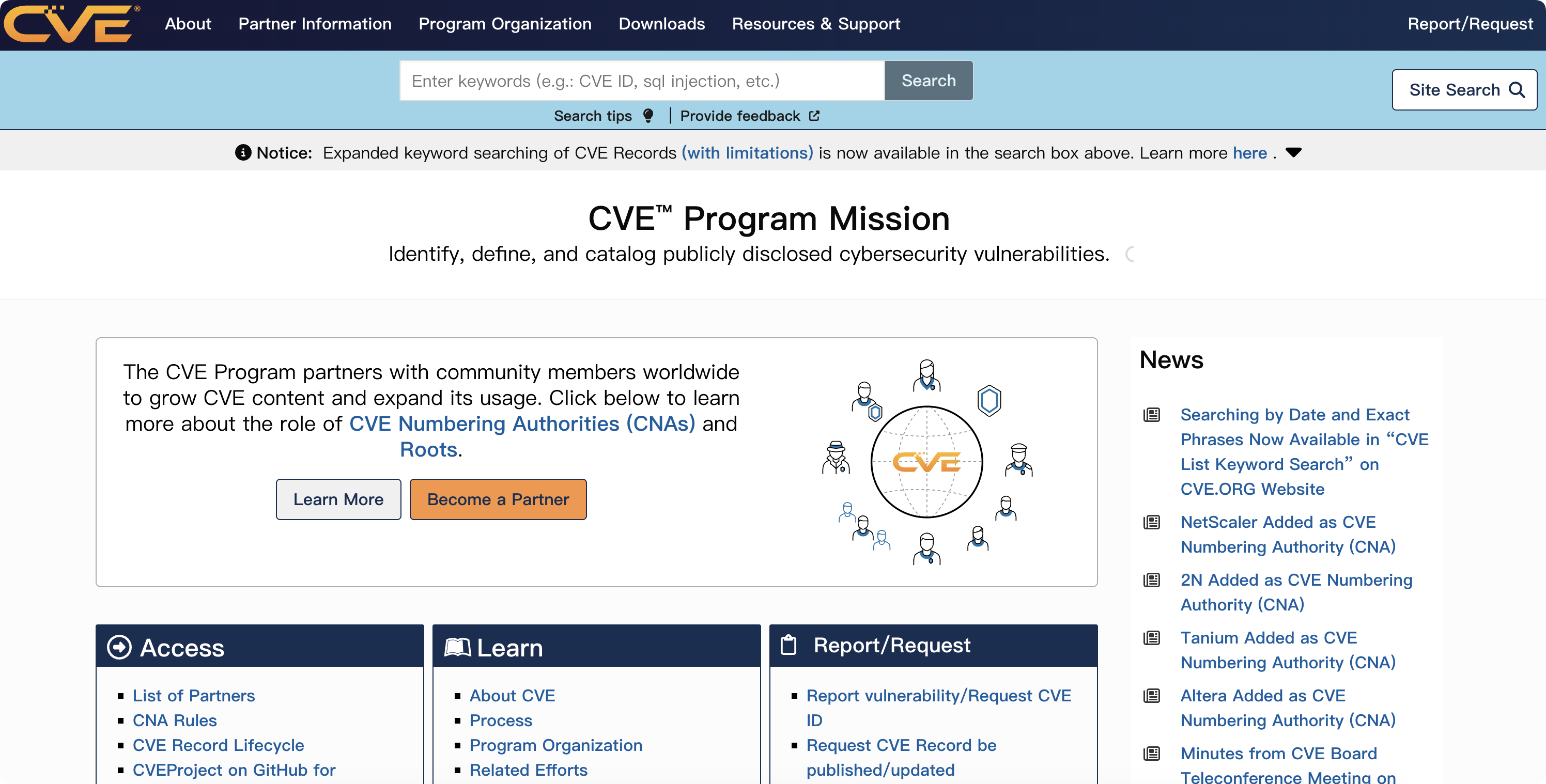Open the CNA Rules link
This screenshot has width=1546, height=784.
coord(175,720)
